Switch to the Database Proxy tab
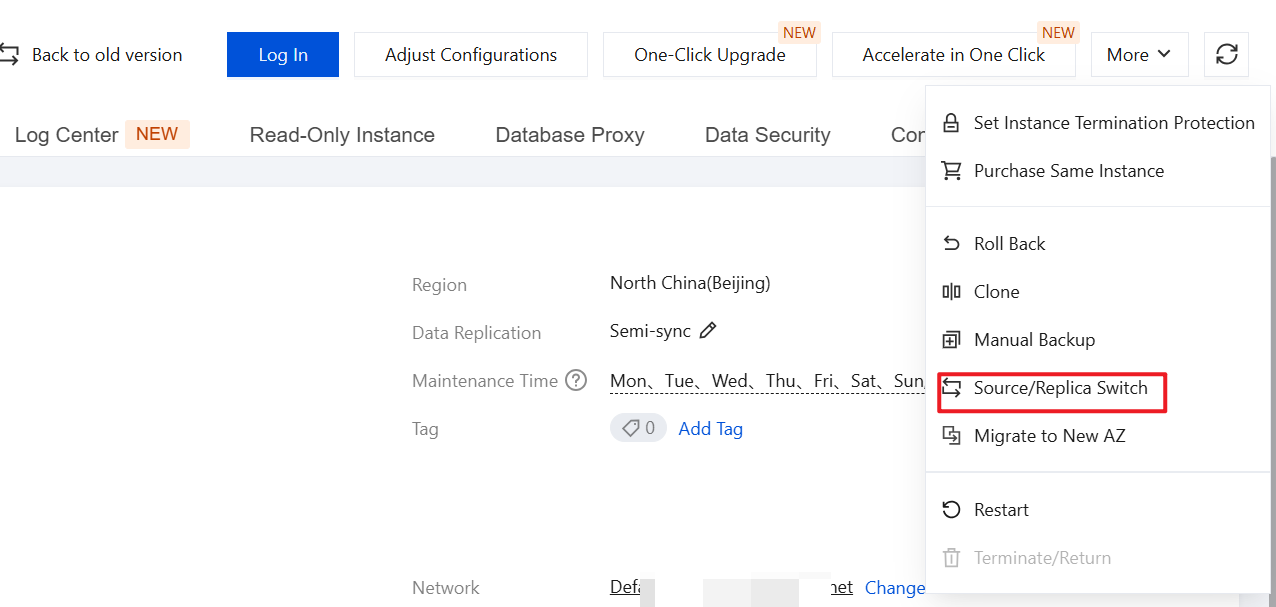 (570, 135)
